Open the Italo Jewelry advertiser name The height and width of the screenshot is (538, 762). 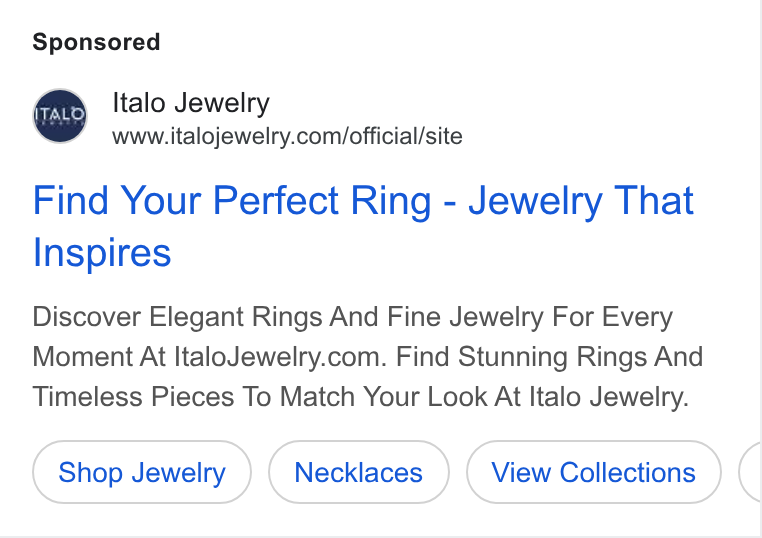coord(190,103)
